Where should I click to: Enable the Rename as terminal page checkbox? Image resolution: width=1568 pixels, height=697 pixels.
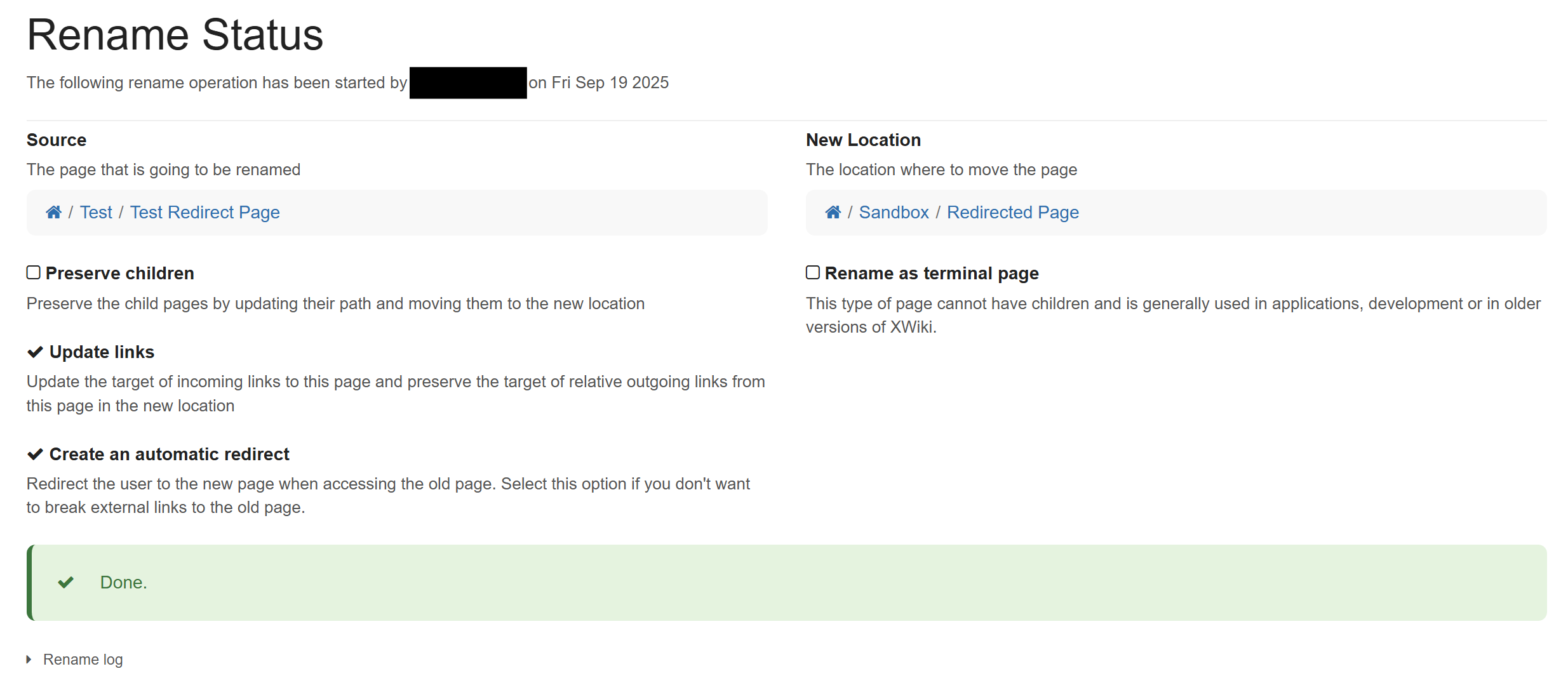point(812,272)
